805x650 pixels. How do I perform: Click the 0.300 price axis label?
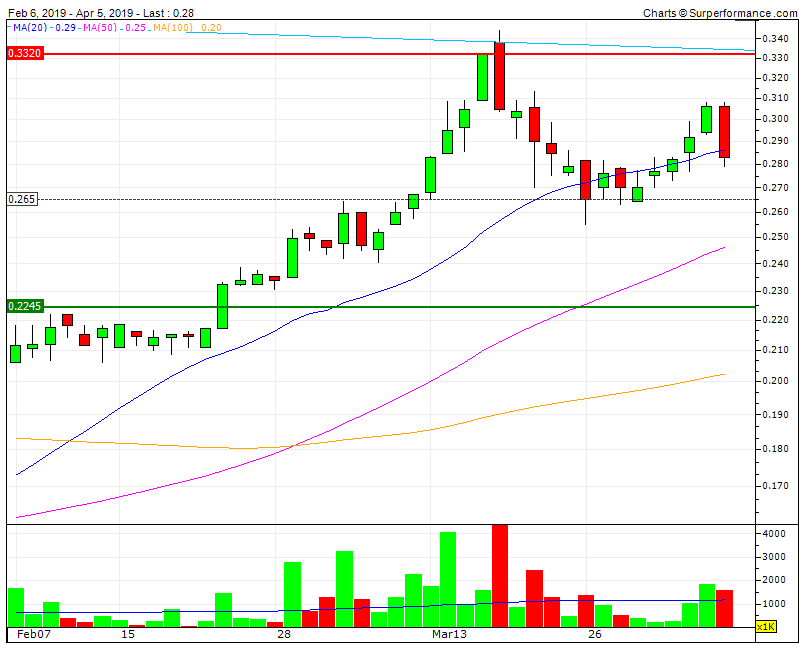(x=775, y=119)
